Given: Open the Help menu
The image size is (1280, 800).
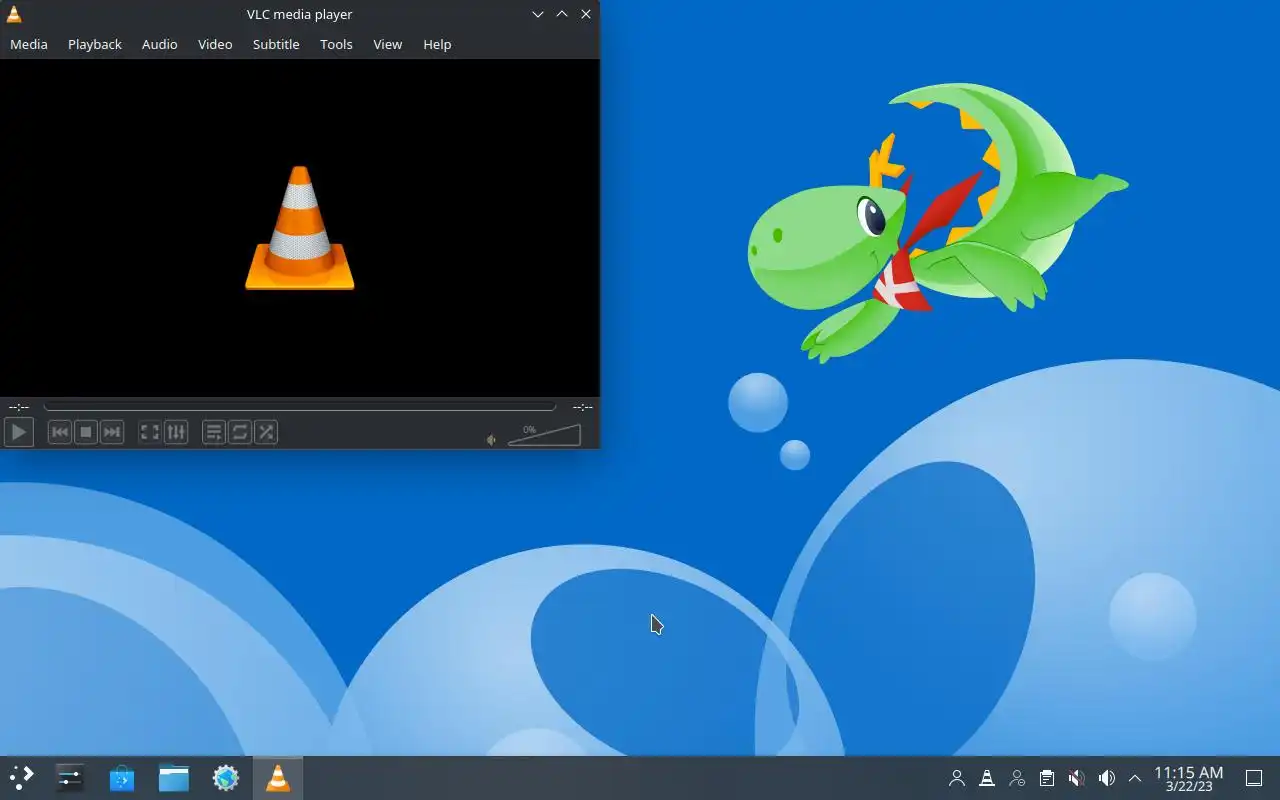Looking at the screenshot, I should pyautogui.click(x=437, y=44).
